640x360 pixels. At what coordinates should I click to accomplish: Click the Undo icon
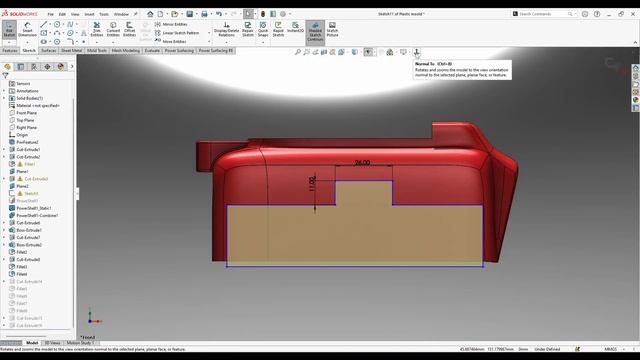[219, 14]
